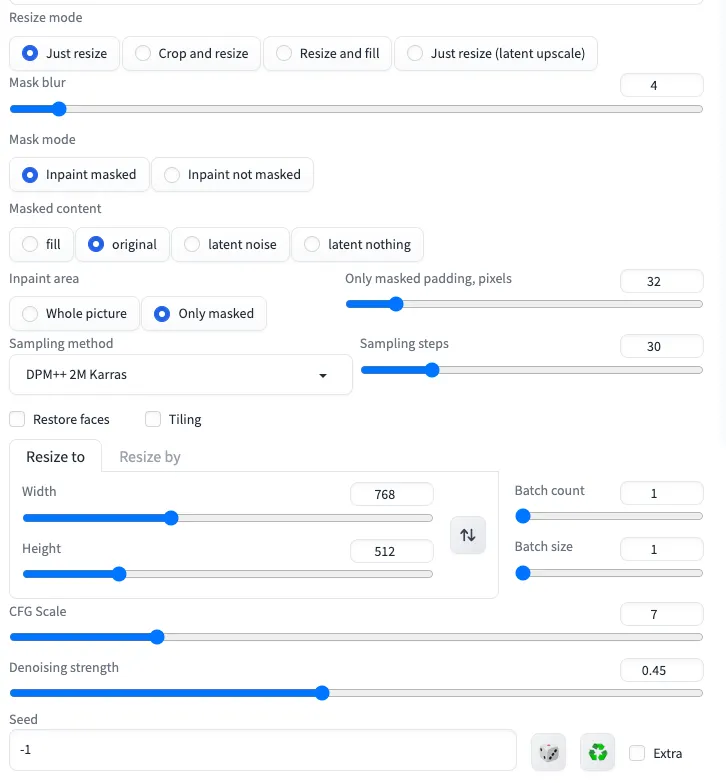Viewport: 726px width, 783px height.
Task: Choose Inpaint not masked mode
Action: 232,175
